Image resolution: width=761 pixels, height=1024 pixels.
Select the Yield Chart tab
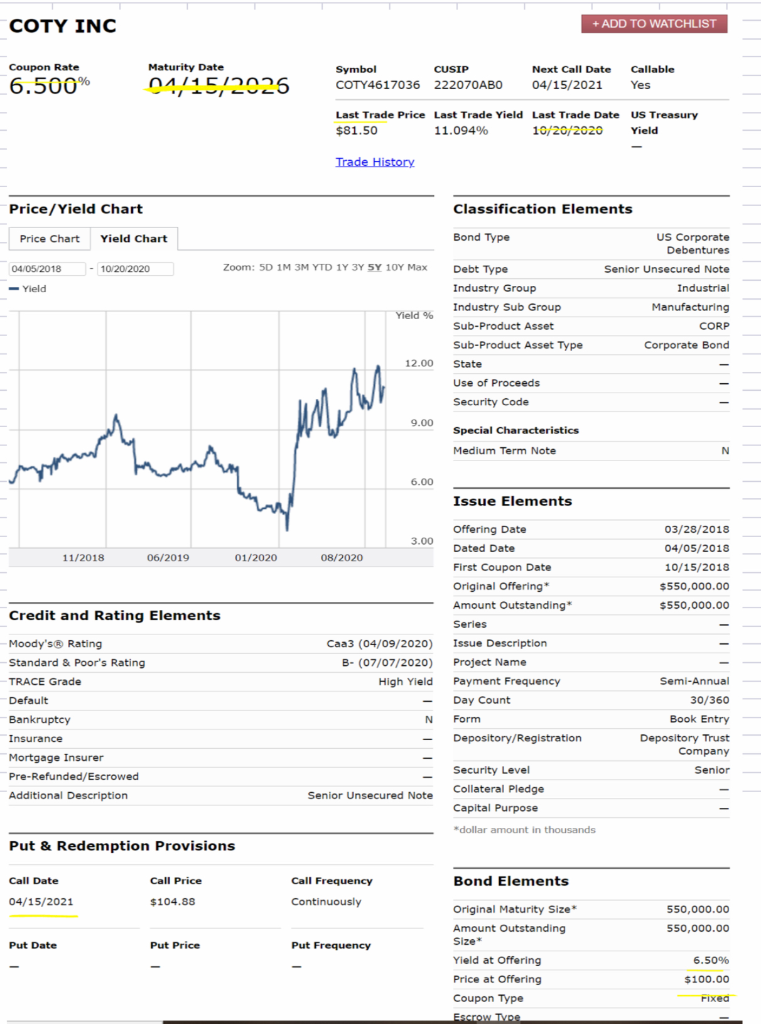click(x=134, y=239)
